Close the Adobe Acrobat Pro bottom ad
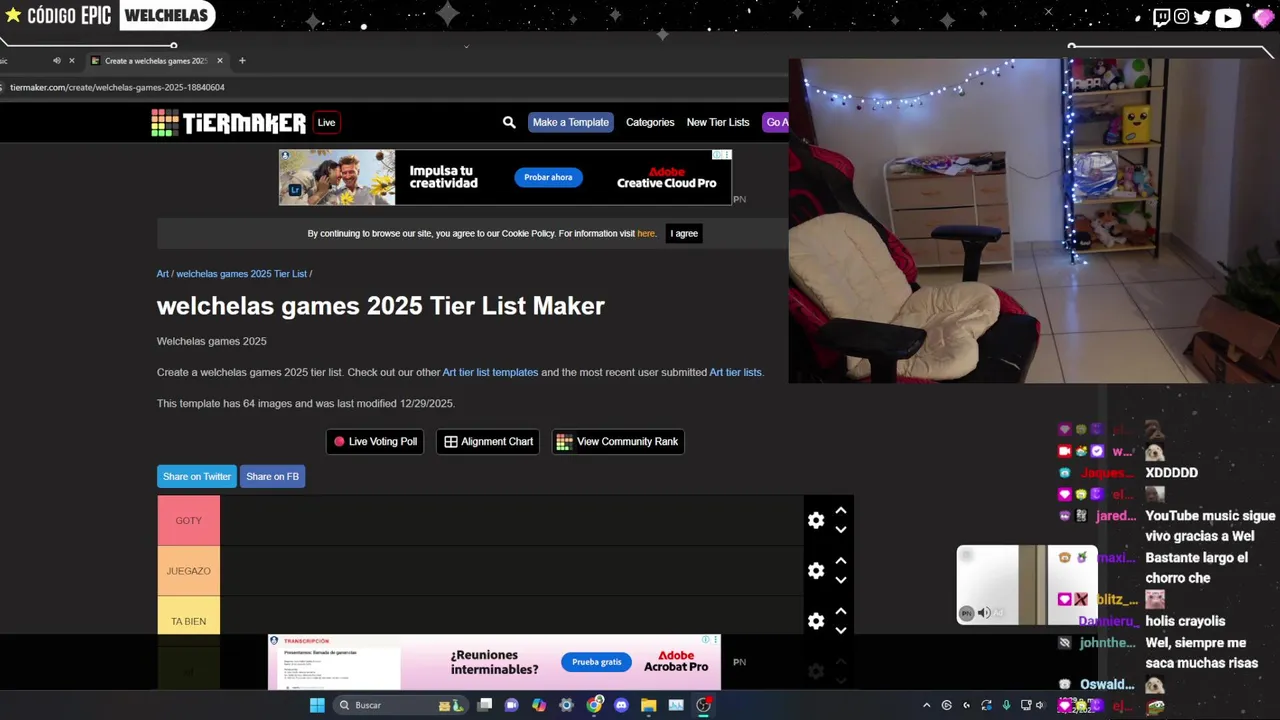 716,639
